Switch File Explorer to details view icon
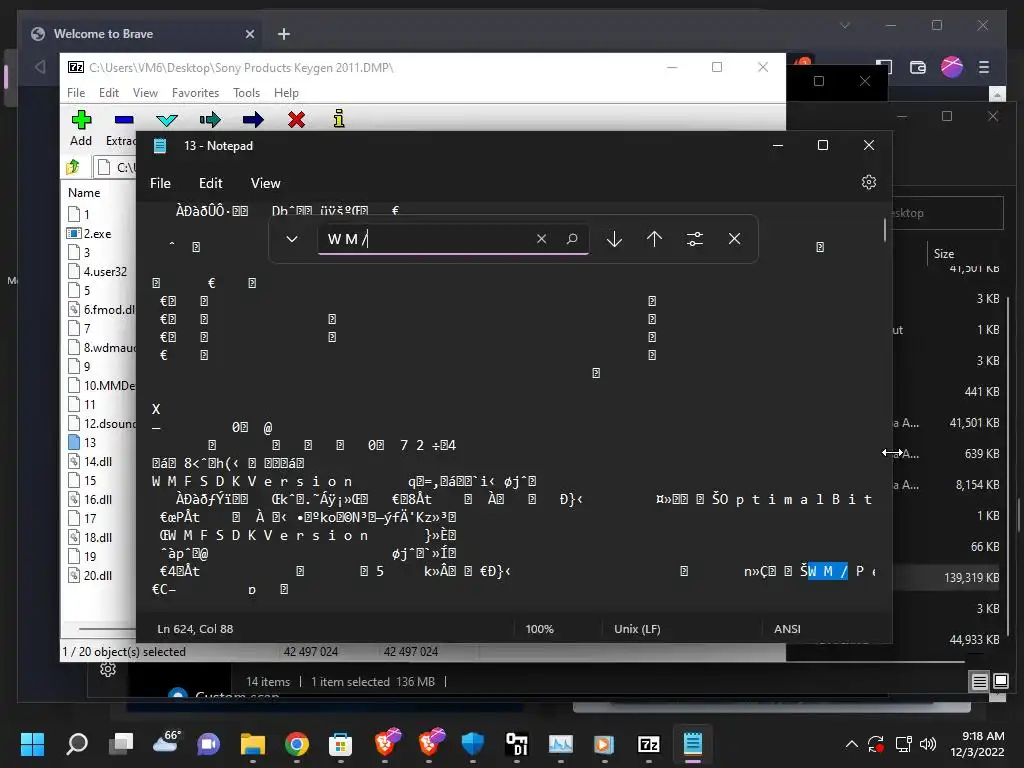The width and height of the screenshot is (1024, 768). point(980,682)
